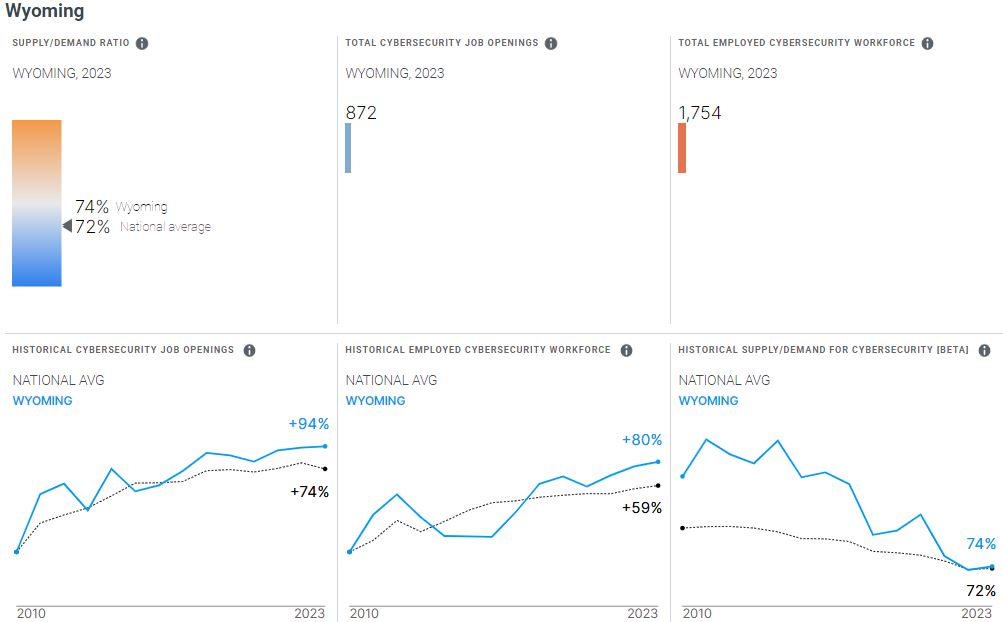Show info for Historical Cybersecurity Job Openings
The image size is (1003, 622).
coord(249,350)
